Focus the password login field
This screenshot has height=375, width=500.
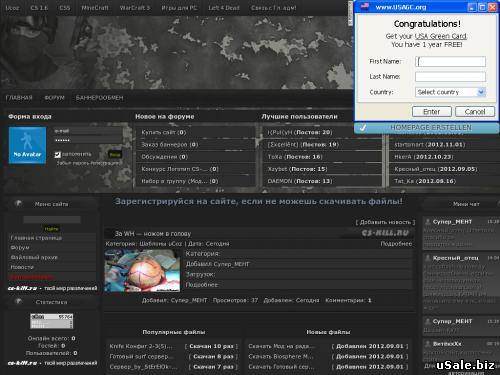point(88,140)
